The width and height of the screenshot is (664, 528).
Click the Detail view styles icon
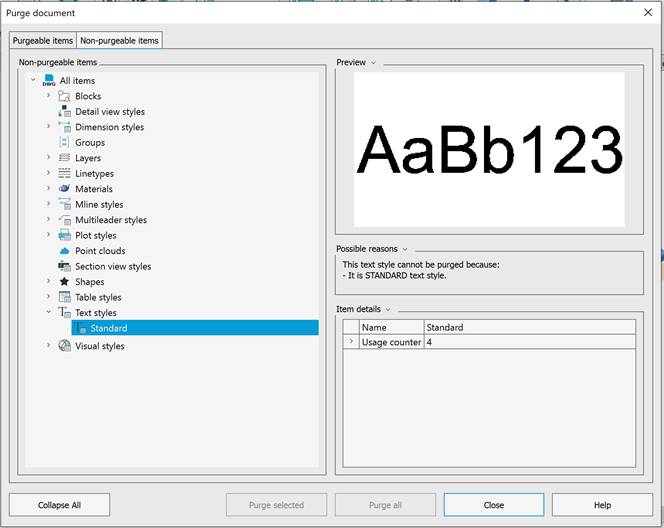(64, 111)
